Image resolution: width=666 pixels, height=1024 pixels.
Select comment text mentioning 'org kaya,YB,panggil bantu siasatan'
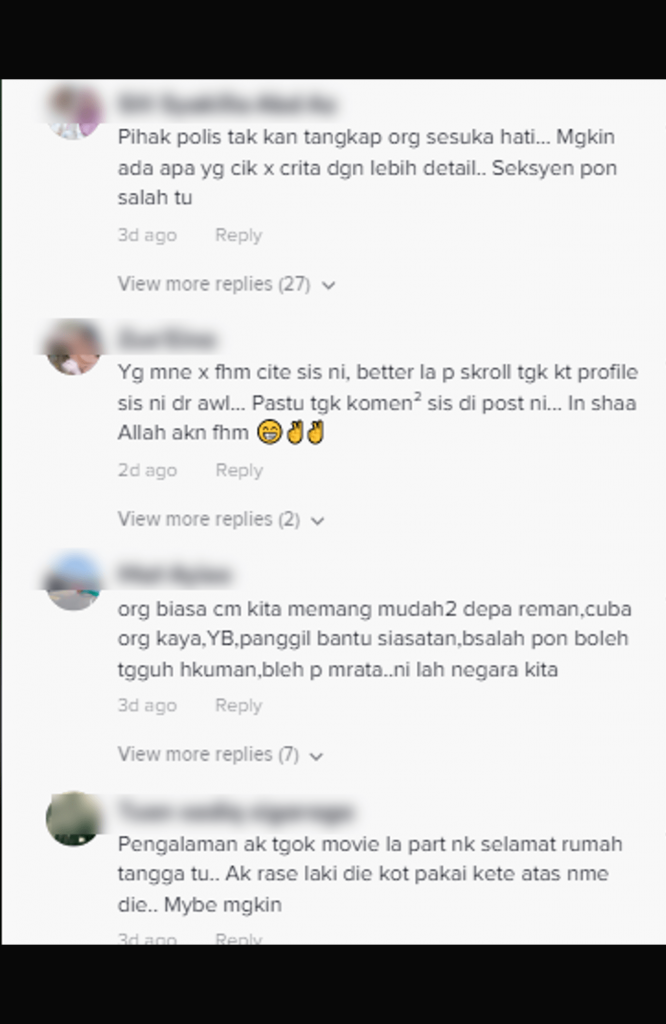click(374, 639)
